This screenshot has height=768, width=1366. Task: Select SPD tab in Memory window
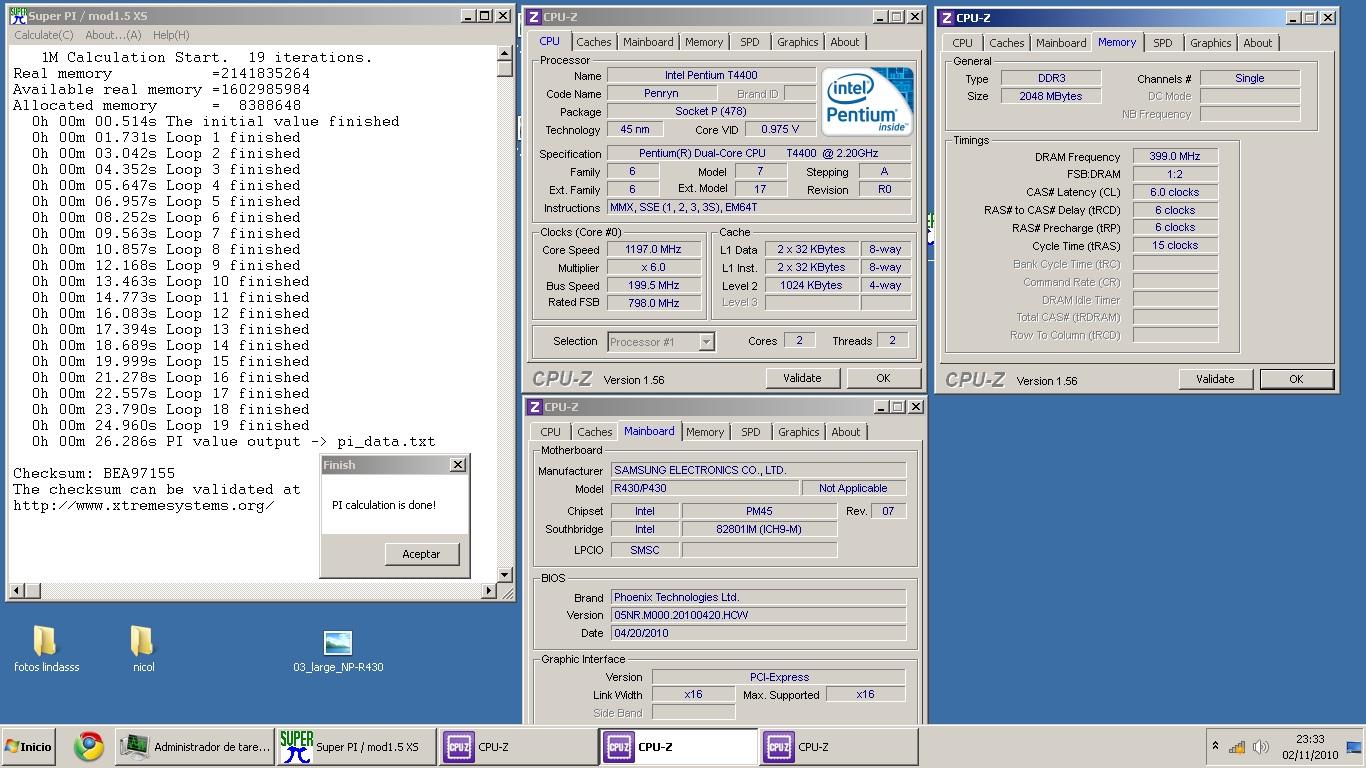click(x=1162, y=43)
